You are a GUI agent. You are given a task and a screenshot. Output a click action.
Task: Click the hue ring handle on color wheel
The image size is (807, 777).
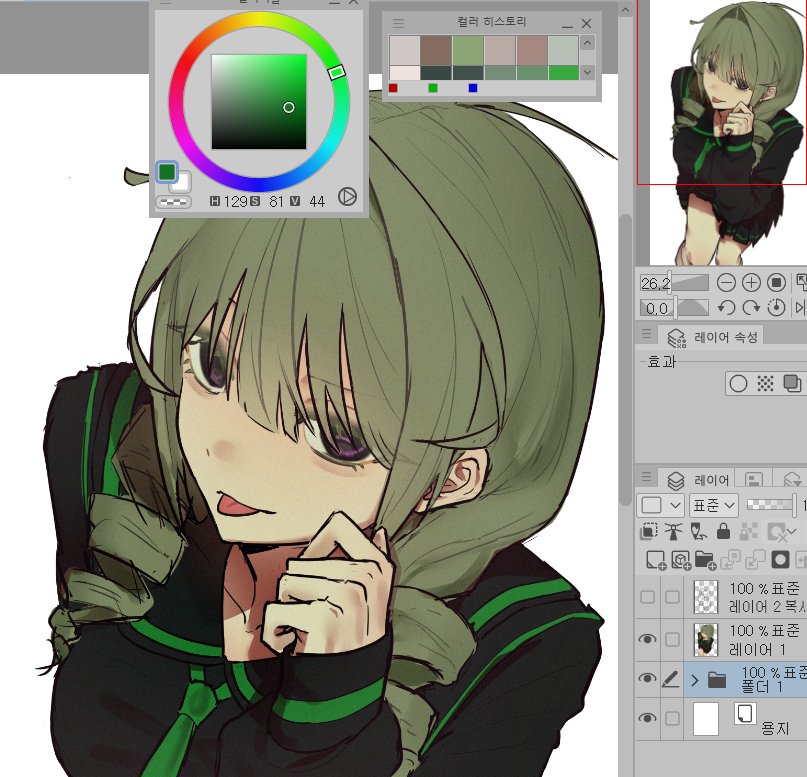337,72
